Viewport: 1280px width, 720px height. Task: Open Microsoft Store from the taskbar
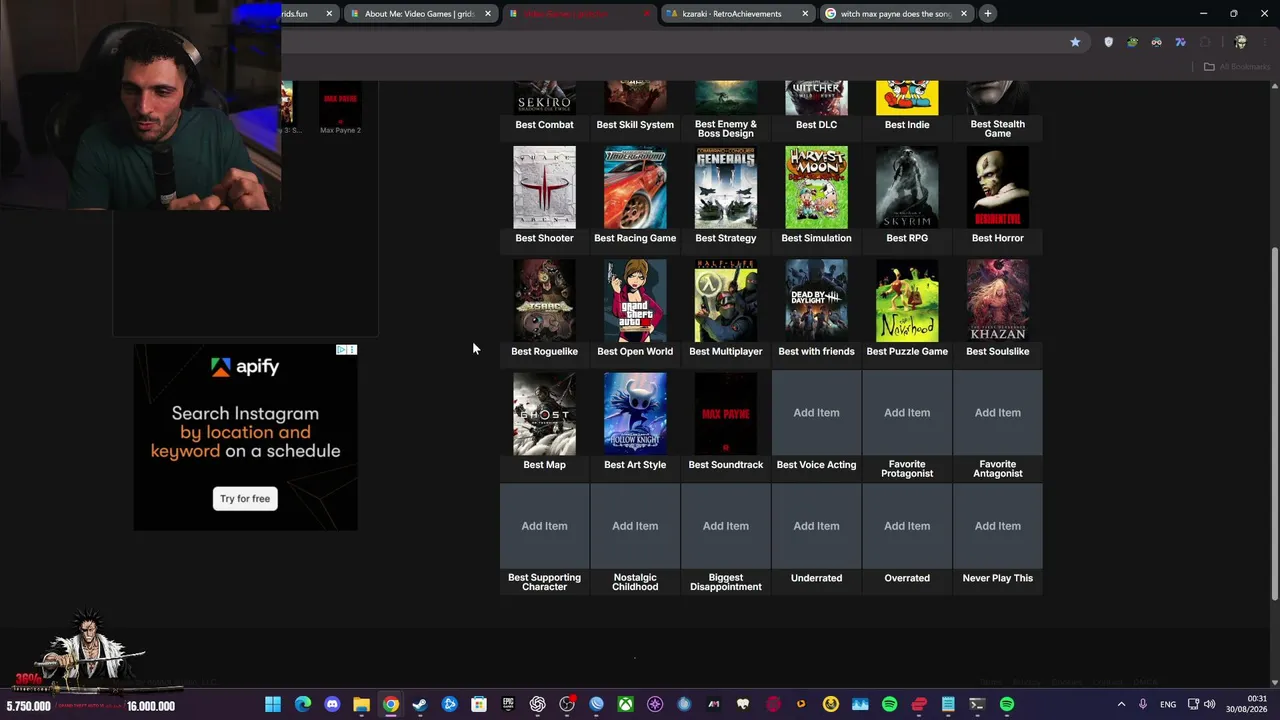(479, 705)
